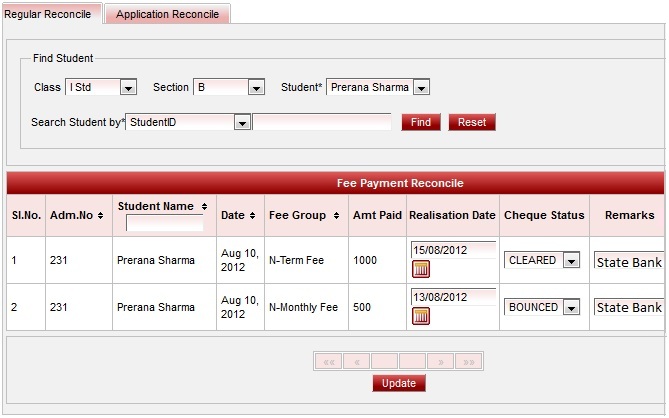Open Search Student by StudentID dropdown

point(241,122)
